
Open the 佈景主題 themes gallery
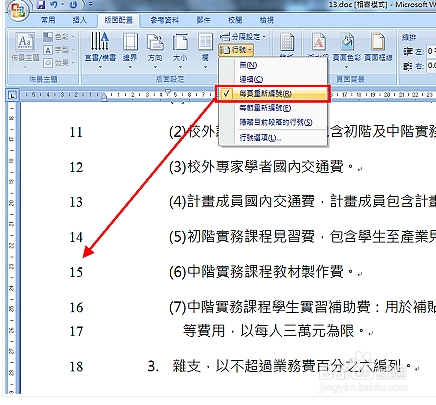click(25, 50)
